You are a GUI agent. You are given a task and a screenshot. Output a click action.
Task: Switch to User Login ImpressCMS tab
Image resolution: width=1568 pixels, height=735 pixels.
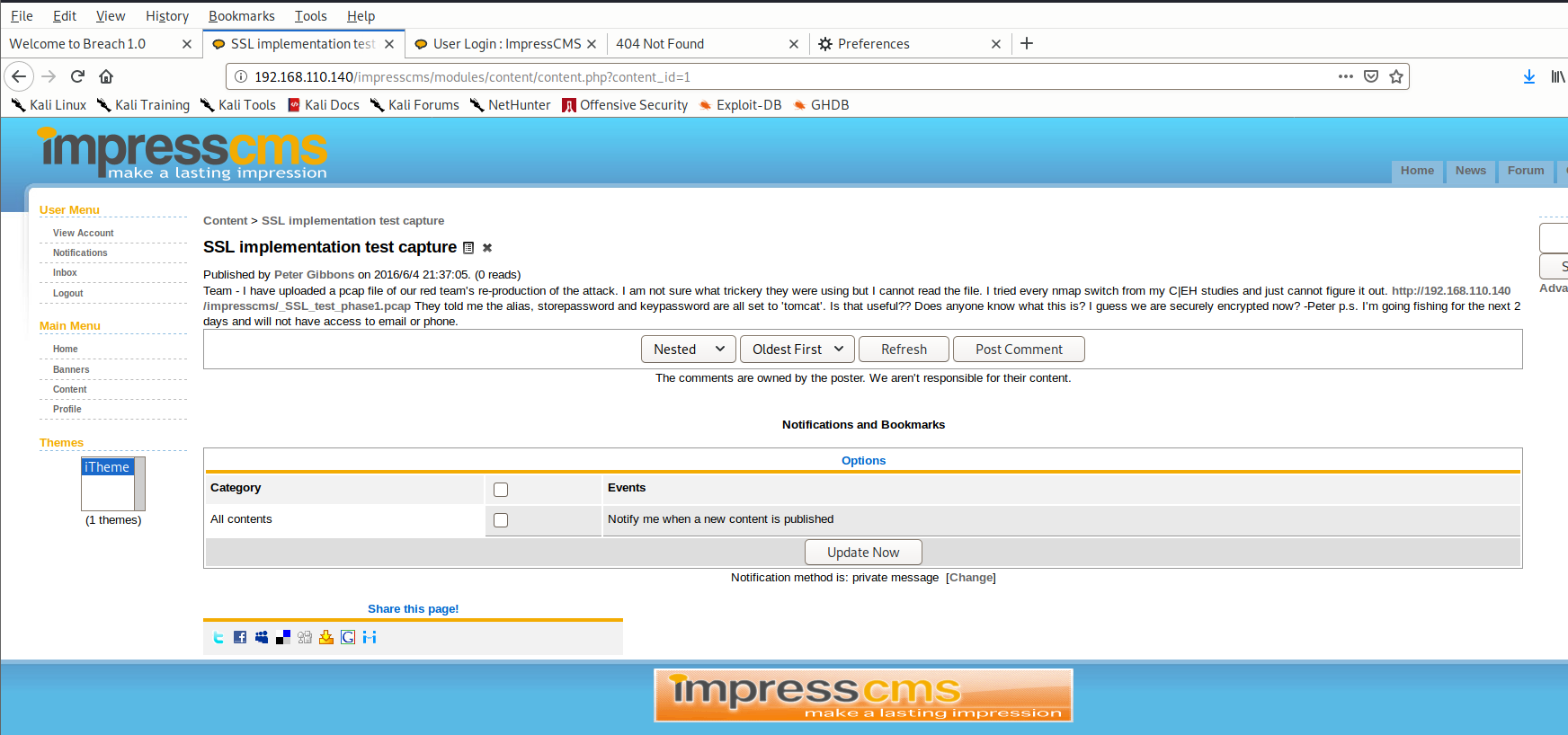(x=506, y=44)
